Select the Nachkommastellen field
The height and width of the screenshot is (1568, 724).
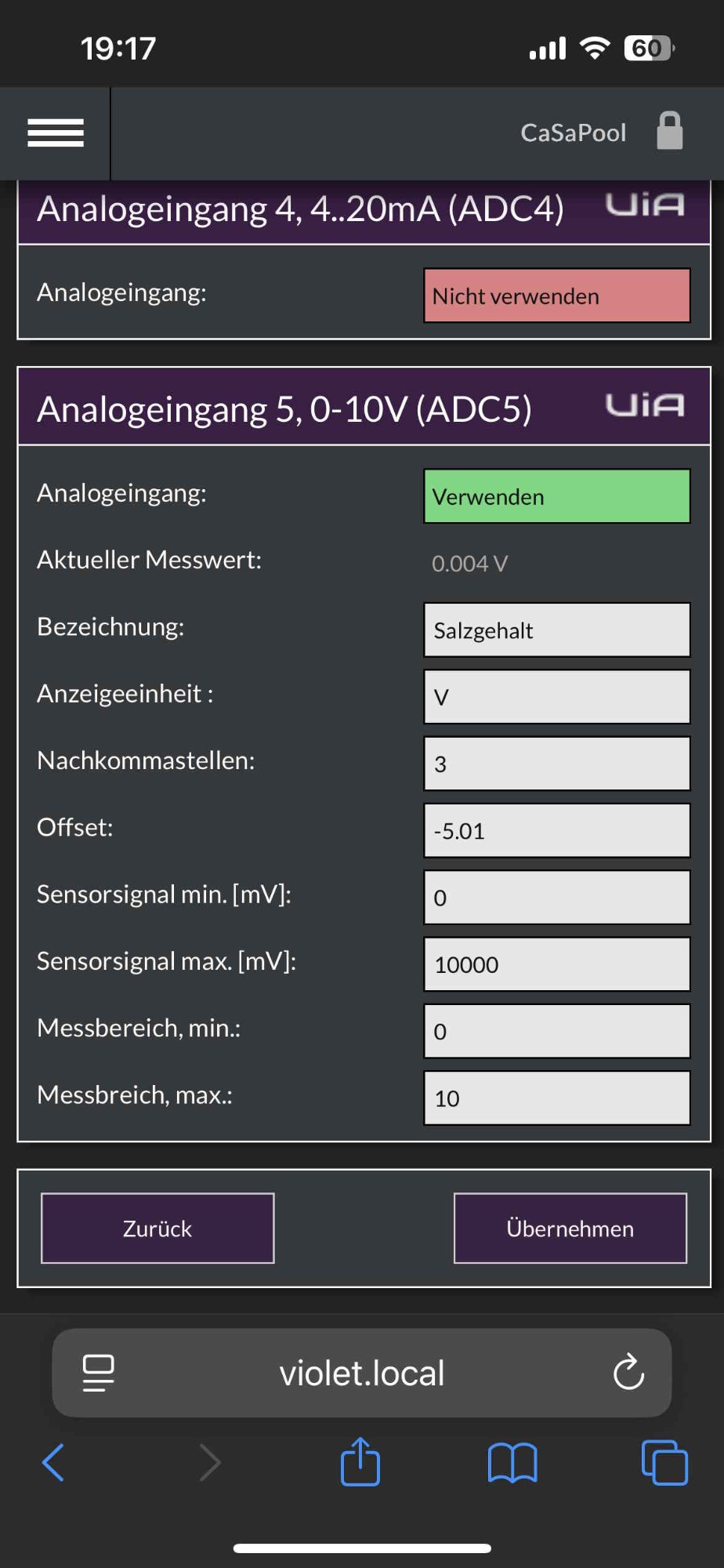click(557, 764)
